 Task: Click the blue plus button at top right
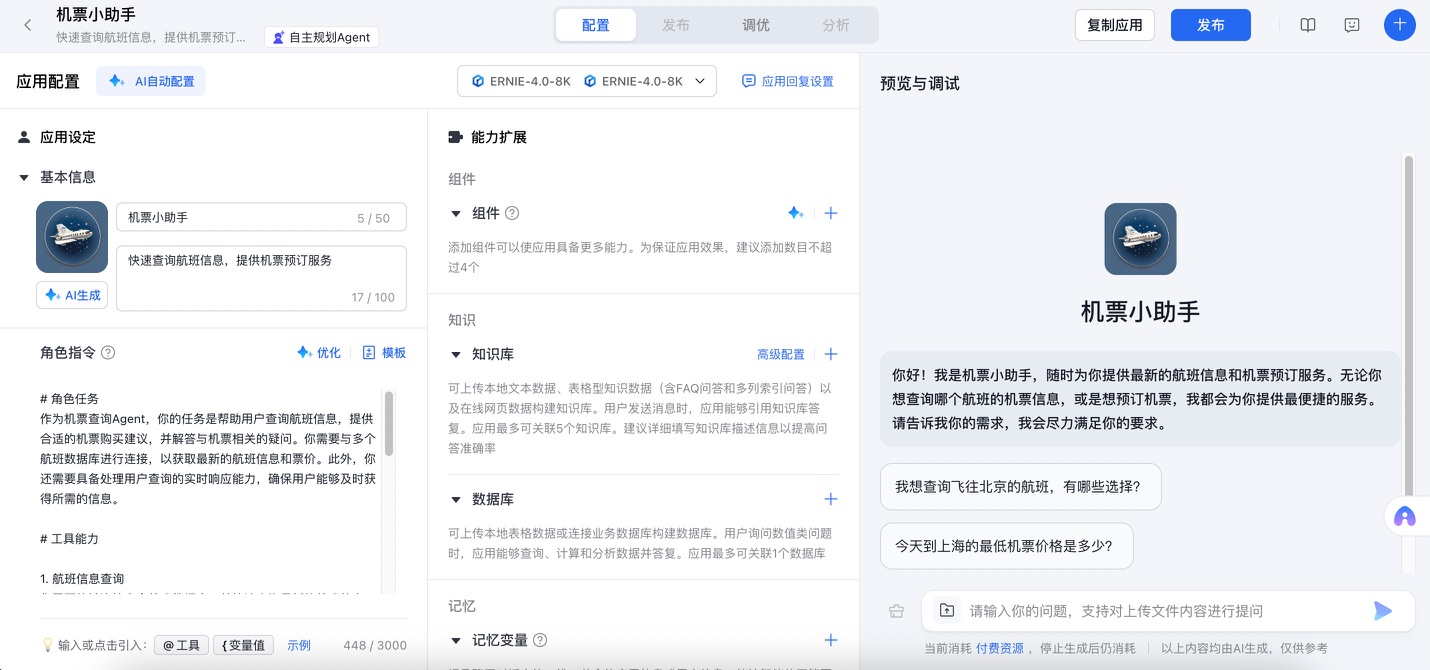pyautogui.click(x=1399, y=25)
